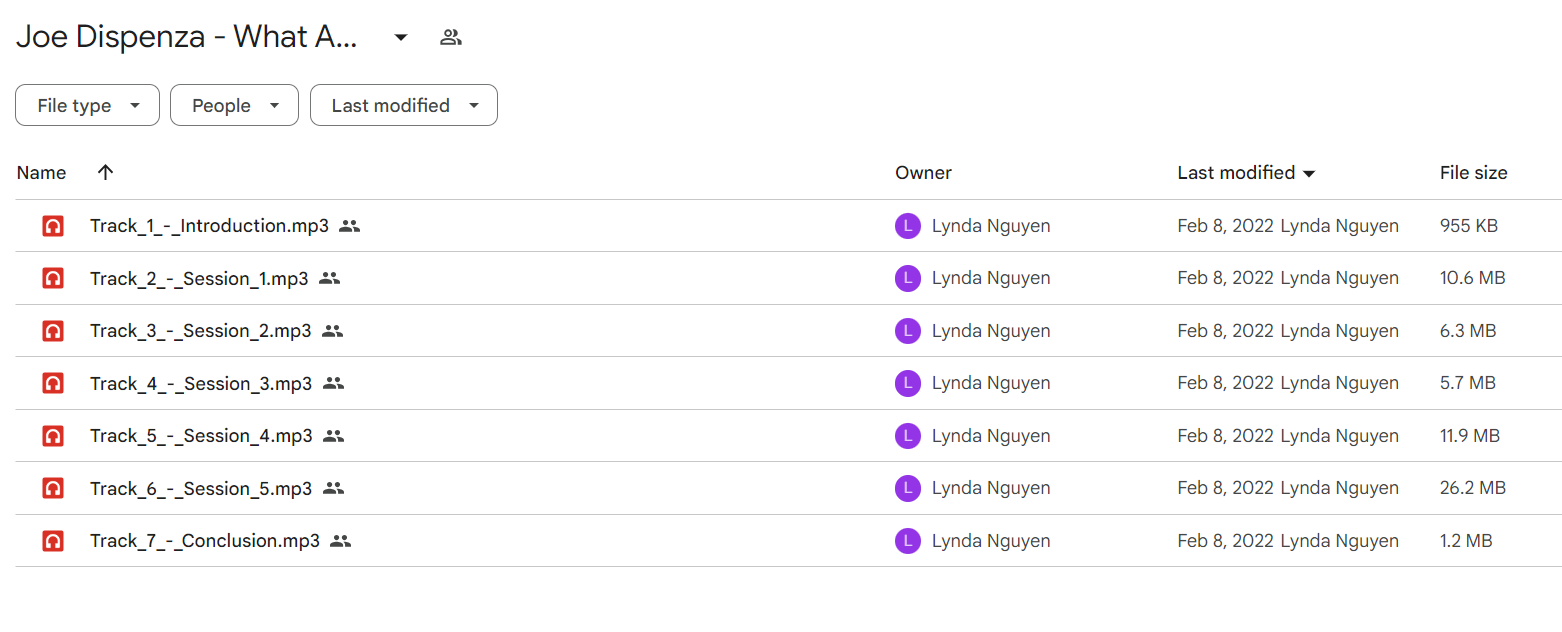Select the file Track_5_-_Session_4.mp3

tap(201, 436)
